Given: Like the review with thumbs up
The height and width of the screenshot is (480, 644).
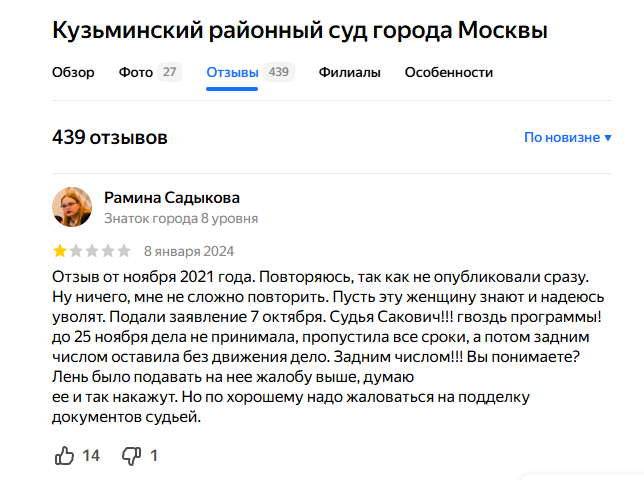Looking at the screenshot, I should [x=64, y=455].
